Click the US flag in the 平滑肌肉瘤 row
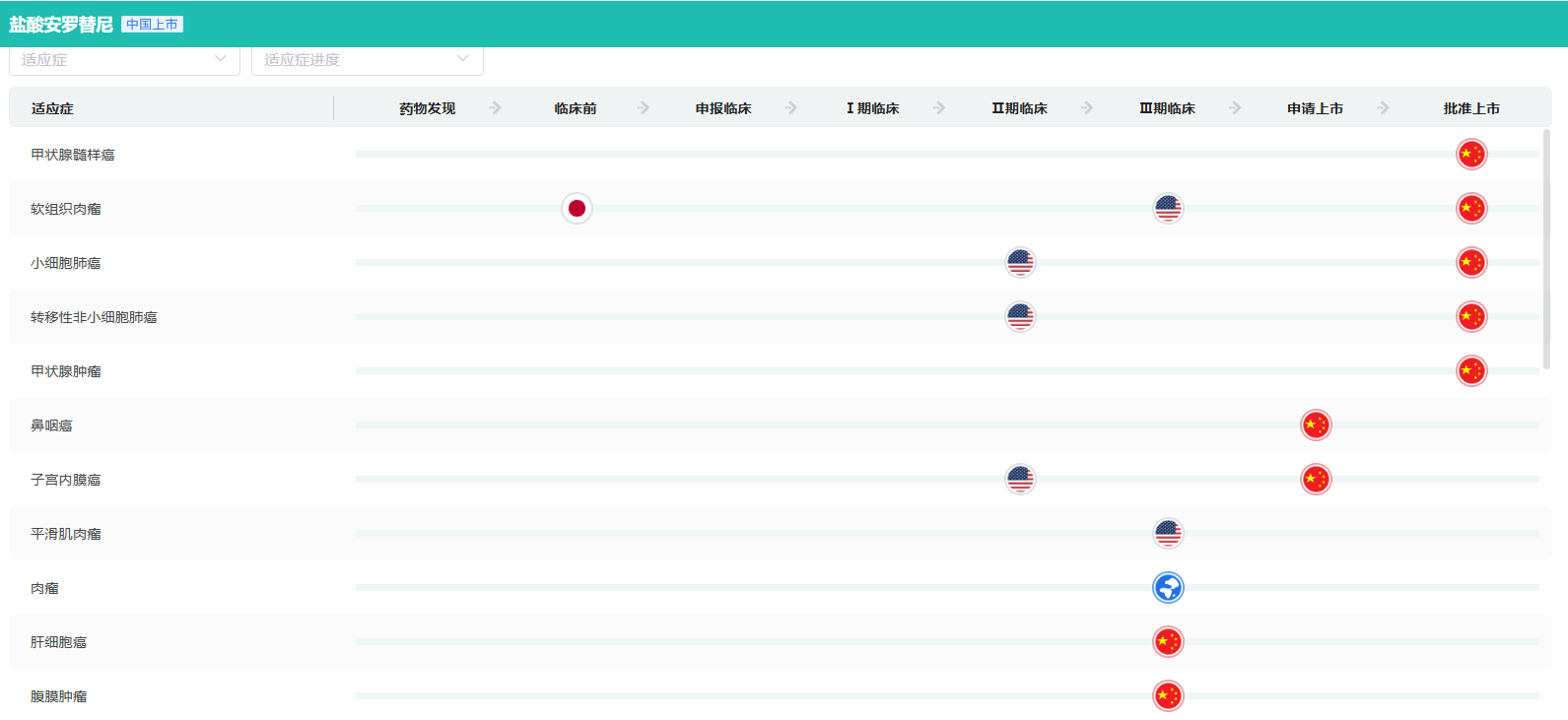1568x720 pixels. coord(1168,534)
